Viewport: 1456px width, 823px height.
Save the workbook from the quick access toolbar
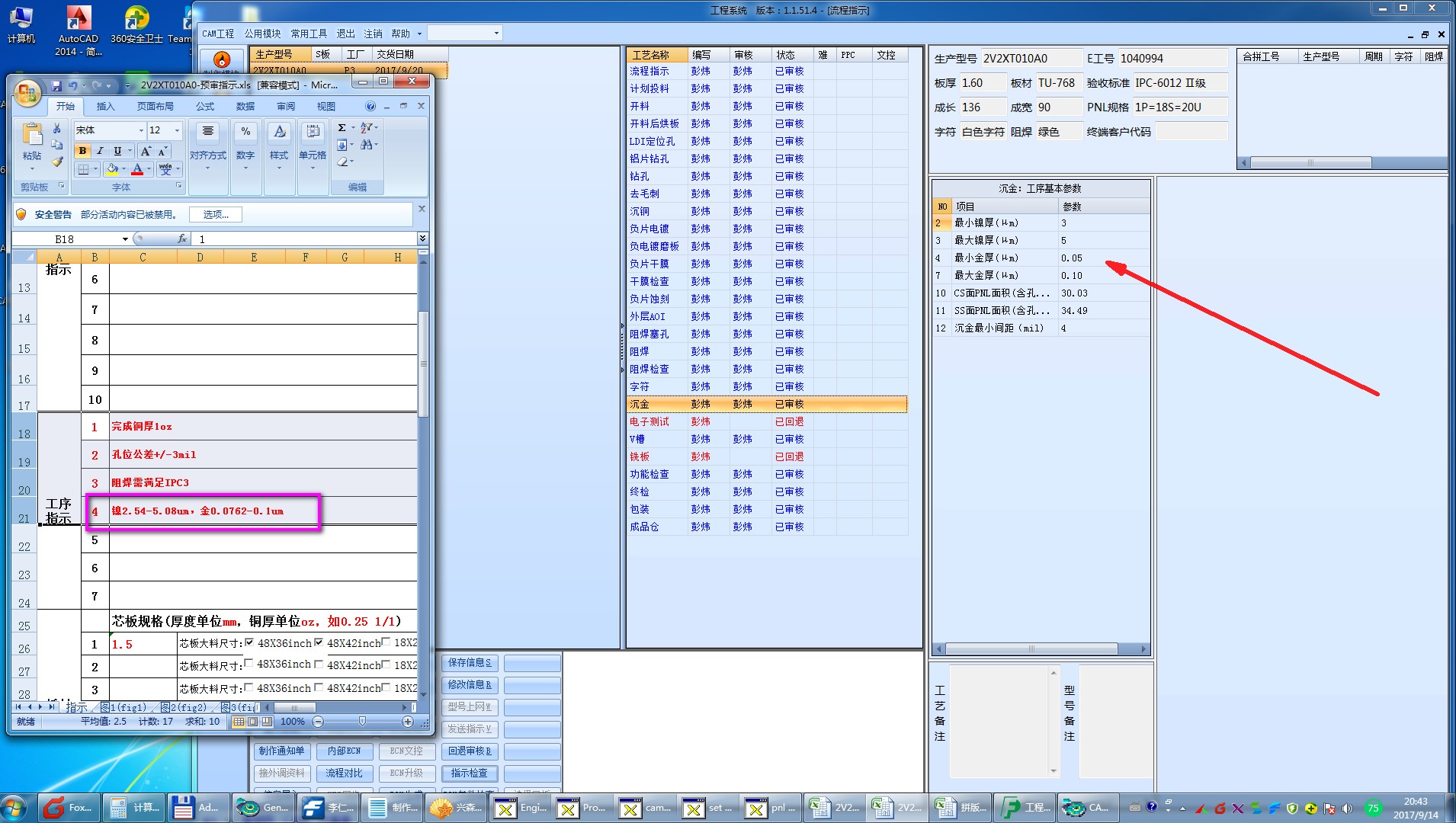pyautogui.click(x=56, y=85)
